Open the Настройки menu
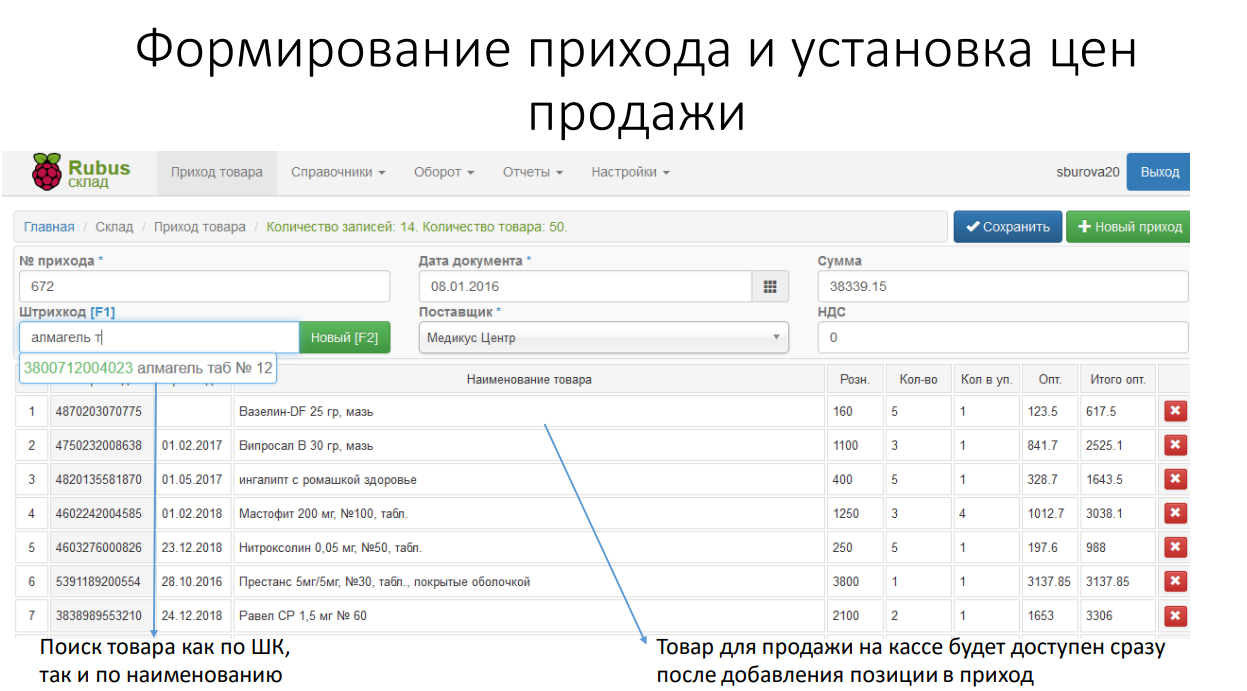This screenshot has width=1247, height=691. [630, 172]
